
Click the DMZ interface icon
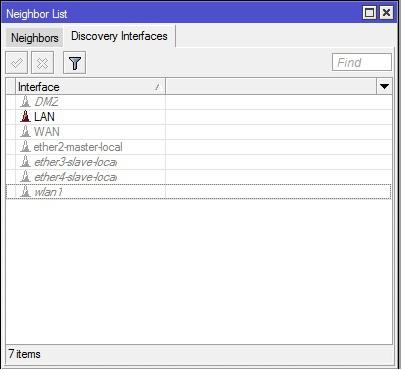[x=25, y=102]
